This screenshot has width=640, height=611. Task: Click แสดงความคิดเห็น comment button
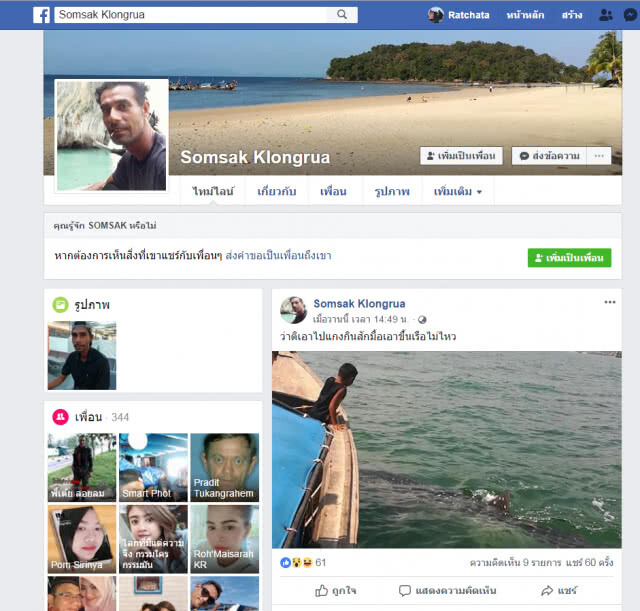pos(447,591)
